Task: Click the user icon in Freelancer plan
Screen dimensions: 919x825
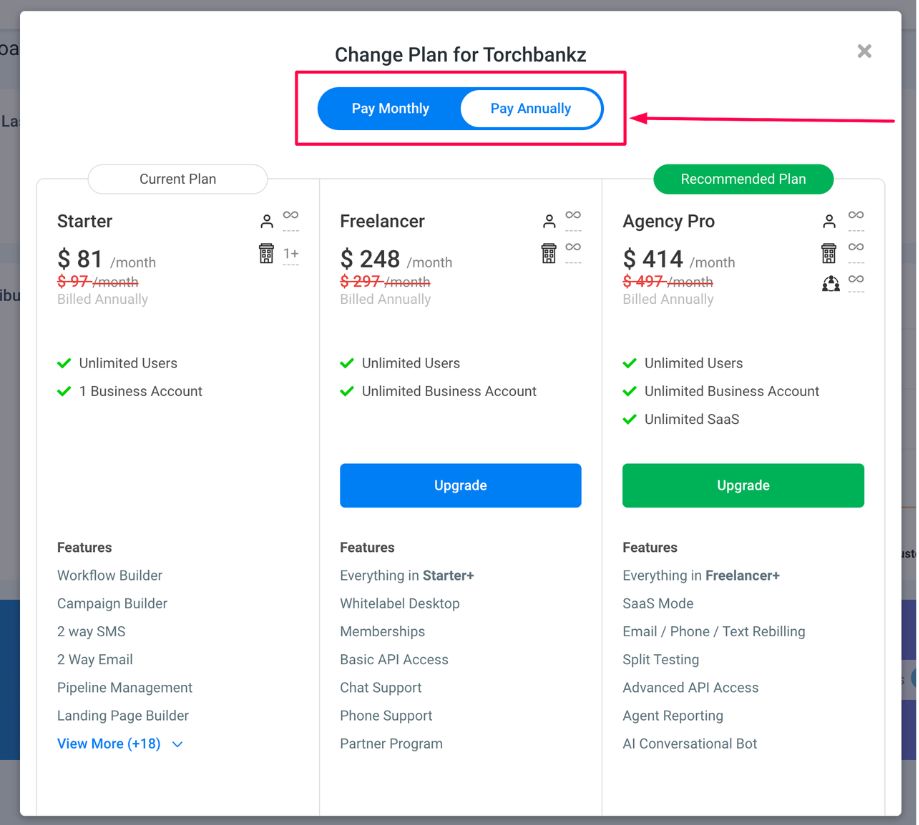Action: (549, 221)
